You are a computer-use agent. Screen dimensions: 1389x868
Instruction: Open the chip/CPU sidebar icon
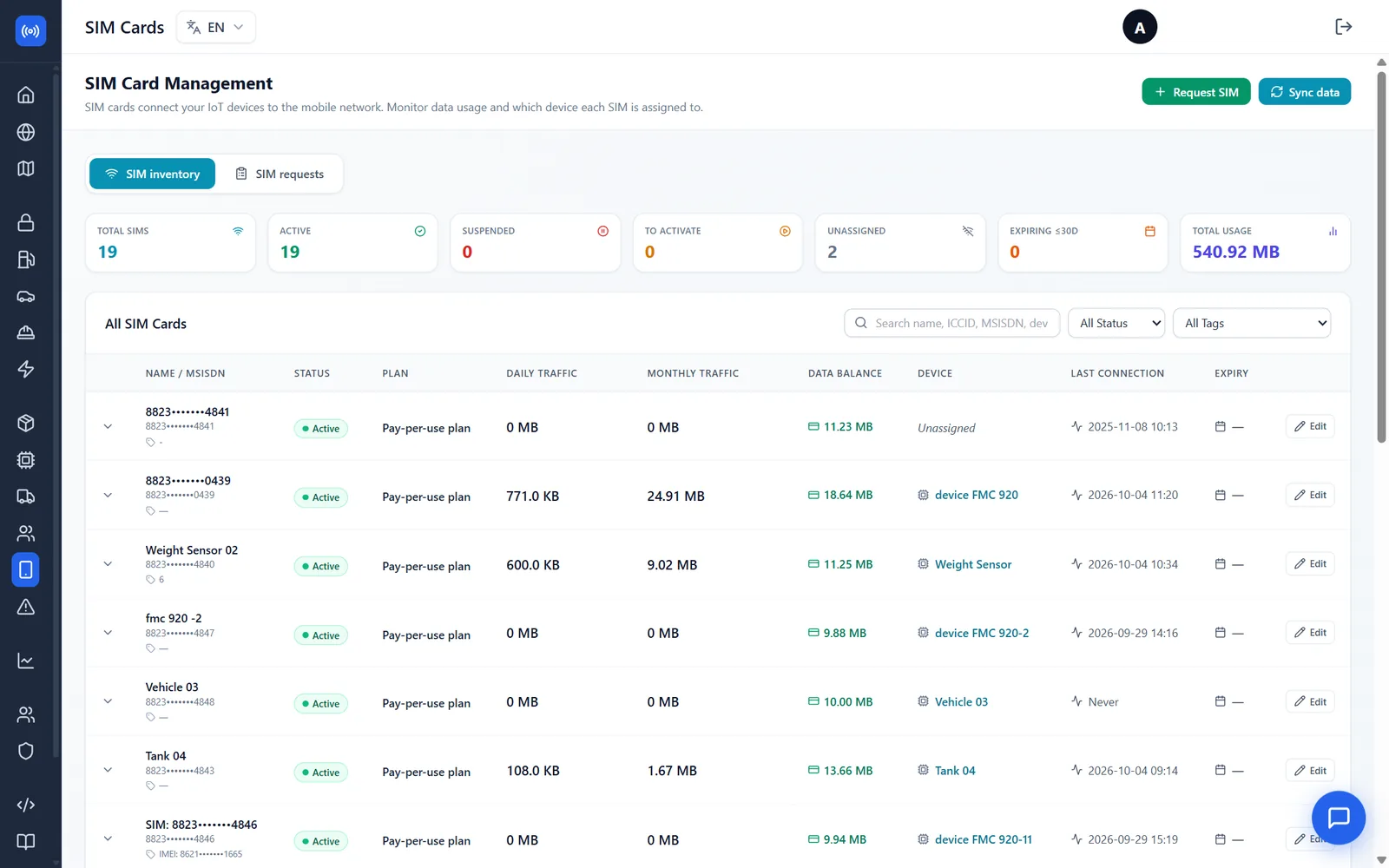[x=26, y=460]
